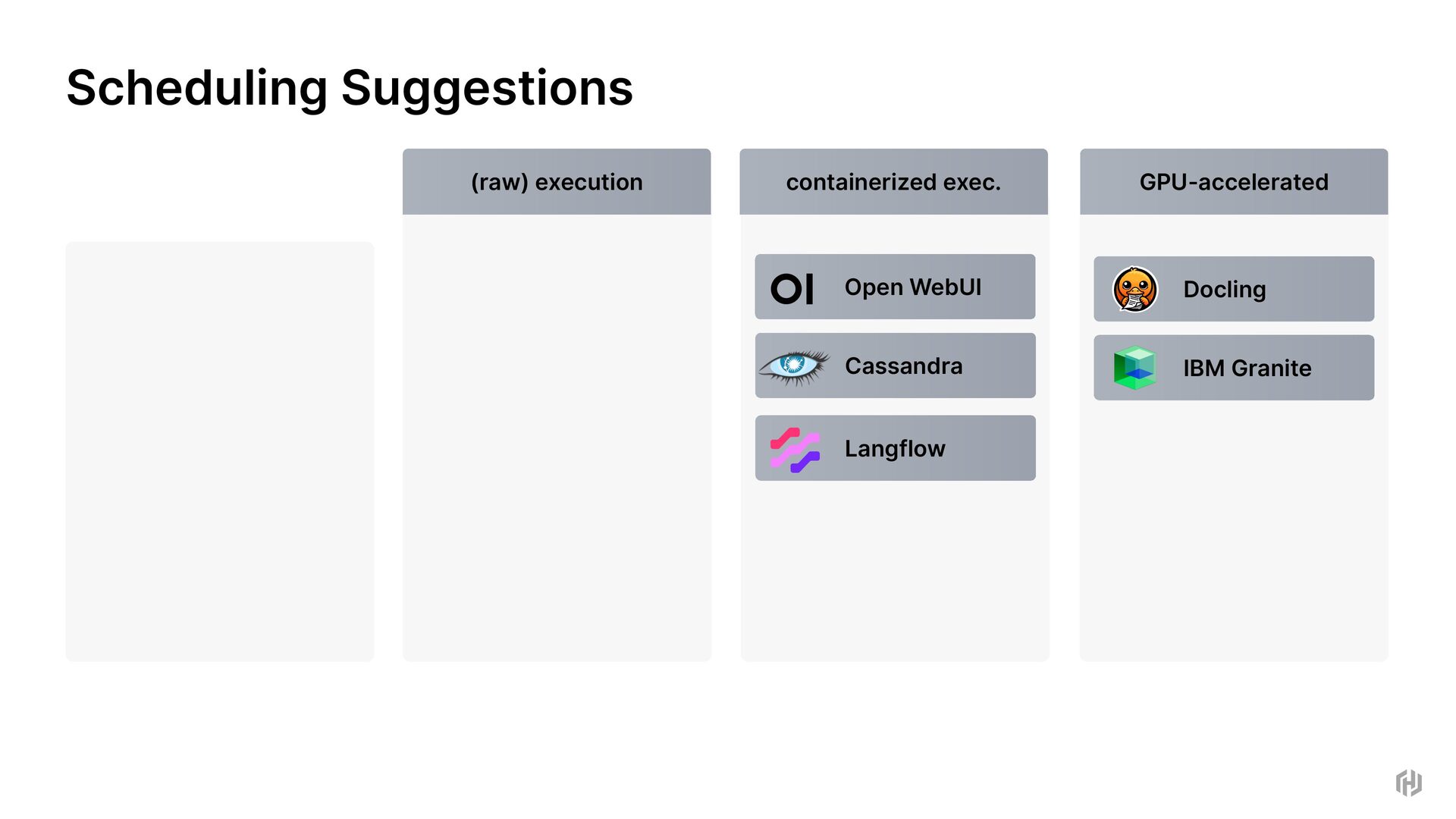Click the empty leftmost gray panel
Image resolution: width=1456 pixels, height=819 pixels.
click(x=220, y=451)
